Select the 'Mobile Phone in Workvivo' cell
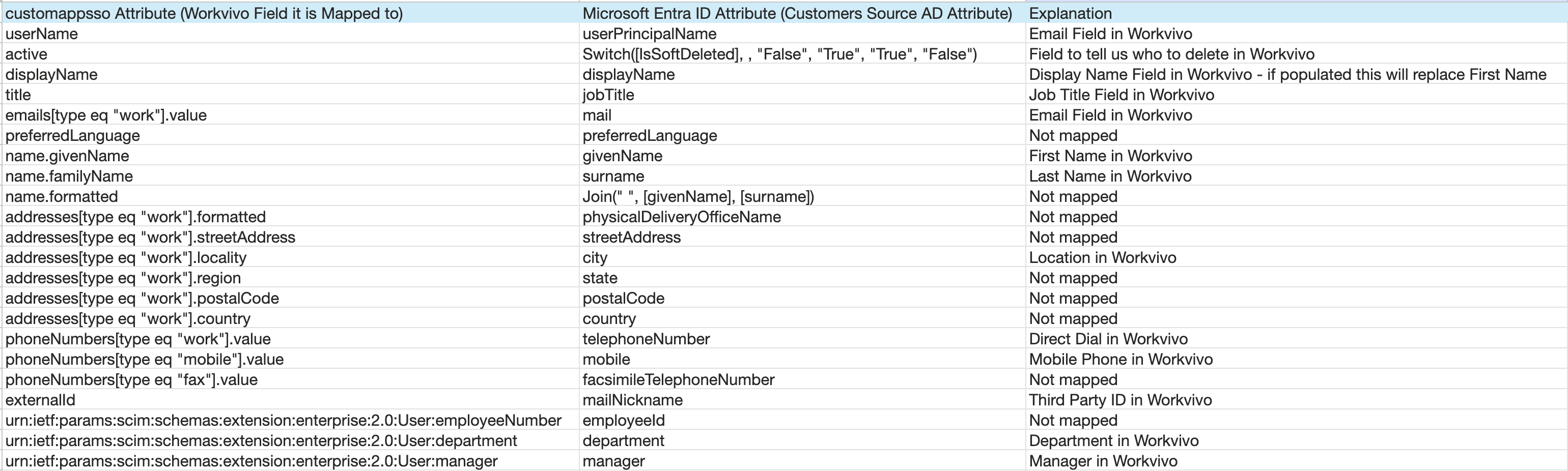 click(1121, 359)
